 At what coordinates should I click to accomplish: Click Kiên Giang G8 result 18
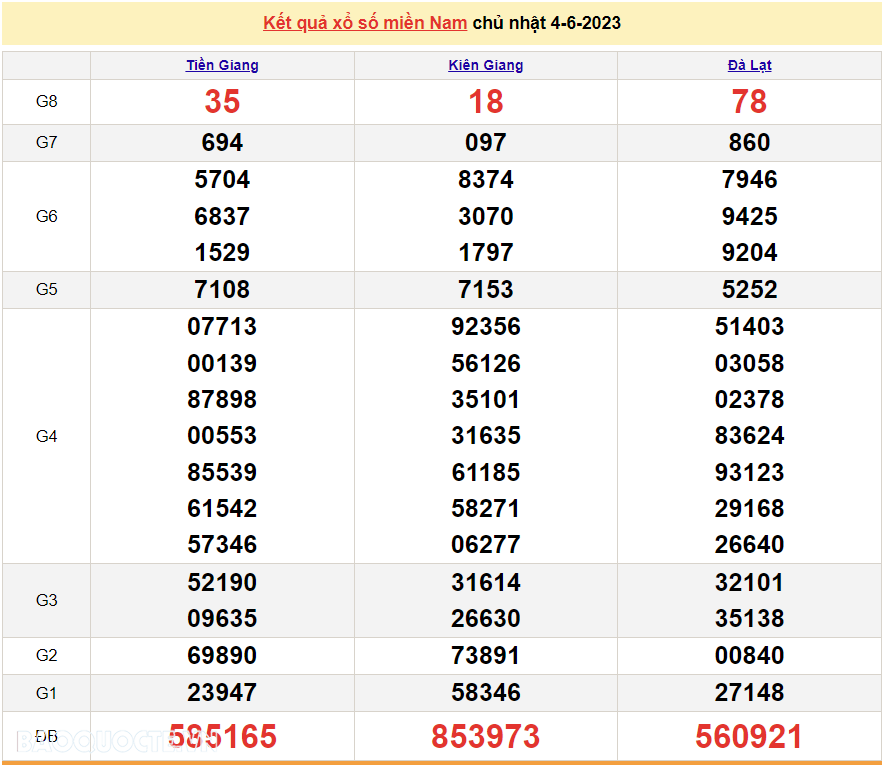click(x=486, y=102)
